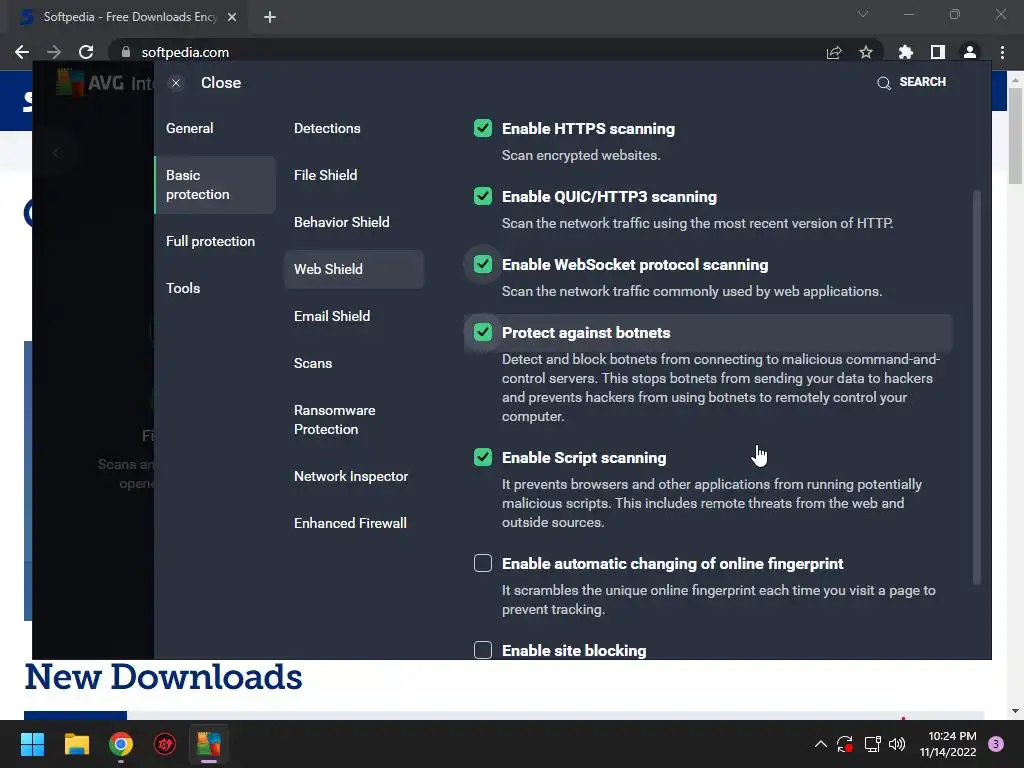
Task: Open Enhanced Firewall settings
Action: pyautogui.click(x=350, y=523)
